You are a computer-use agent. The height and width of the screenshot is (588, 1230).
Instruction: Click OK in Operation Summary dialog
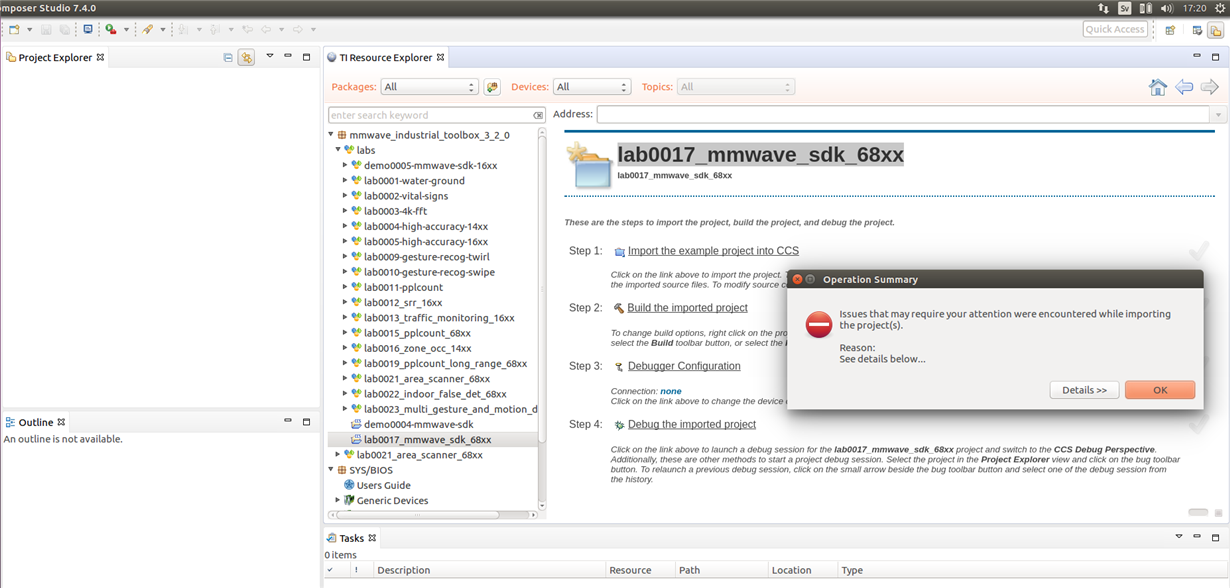pyautogui.click(x=1160, y=390)
